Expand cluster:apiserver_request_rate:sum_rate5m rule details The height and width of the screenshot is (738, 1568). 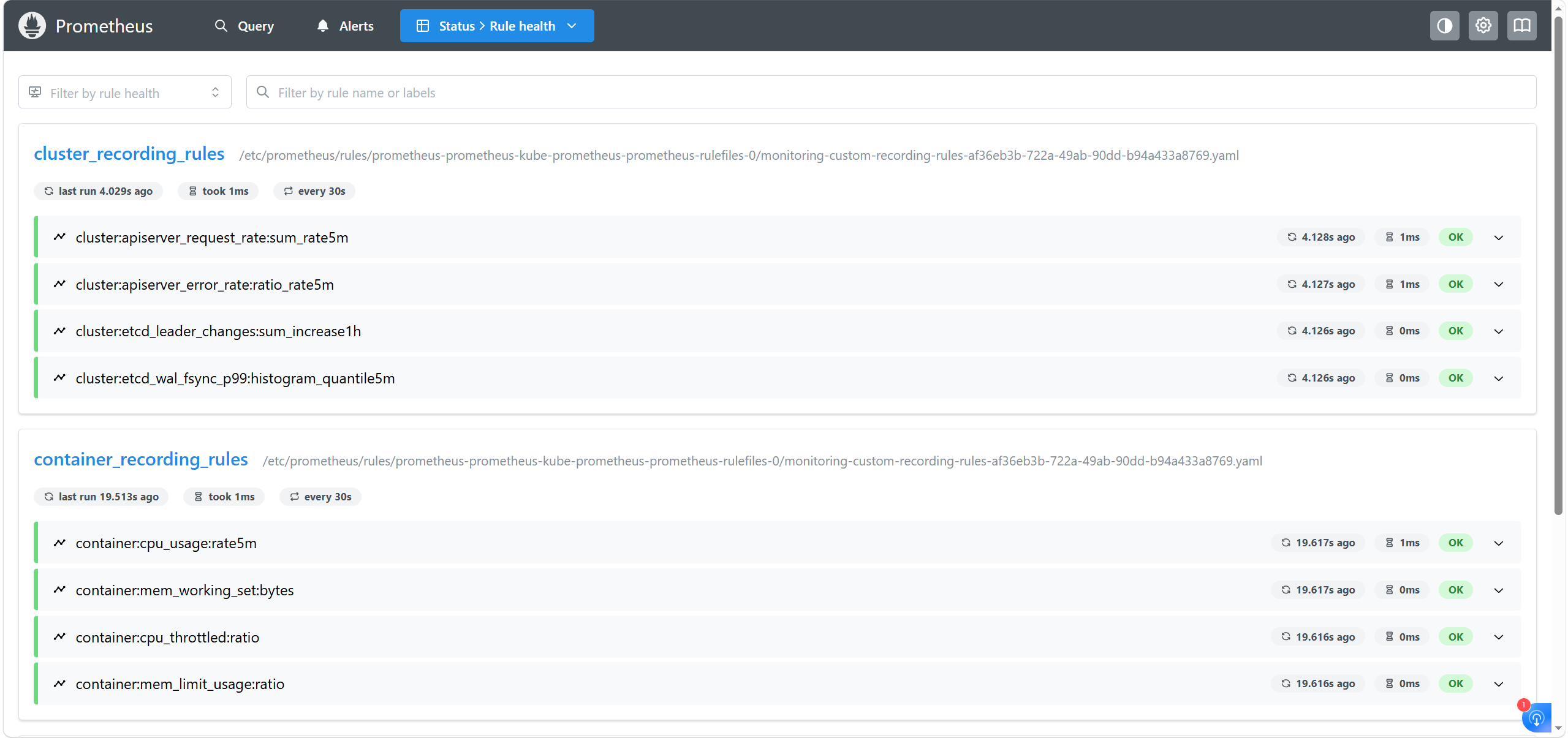pyautogui.click(x=1499, y=237)
